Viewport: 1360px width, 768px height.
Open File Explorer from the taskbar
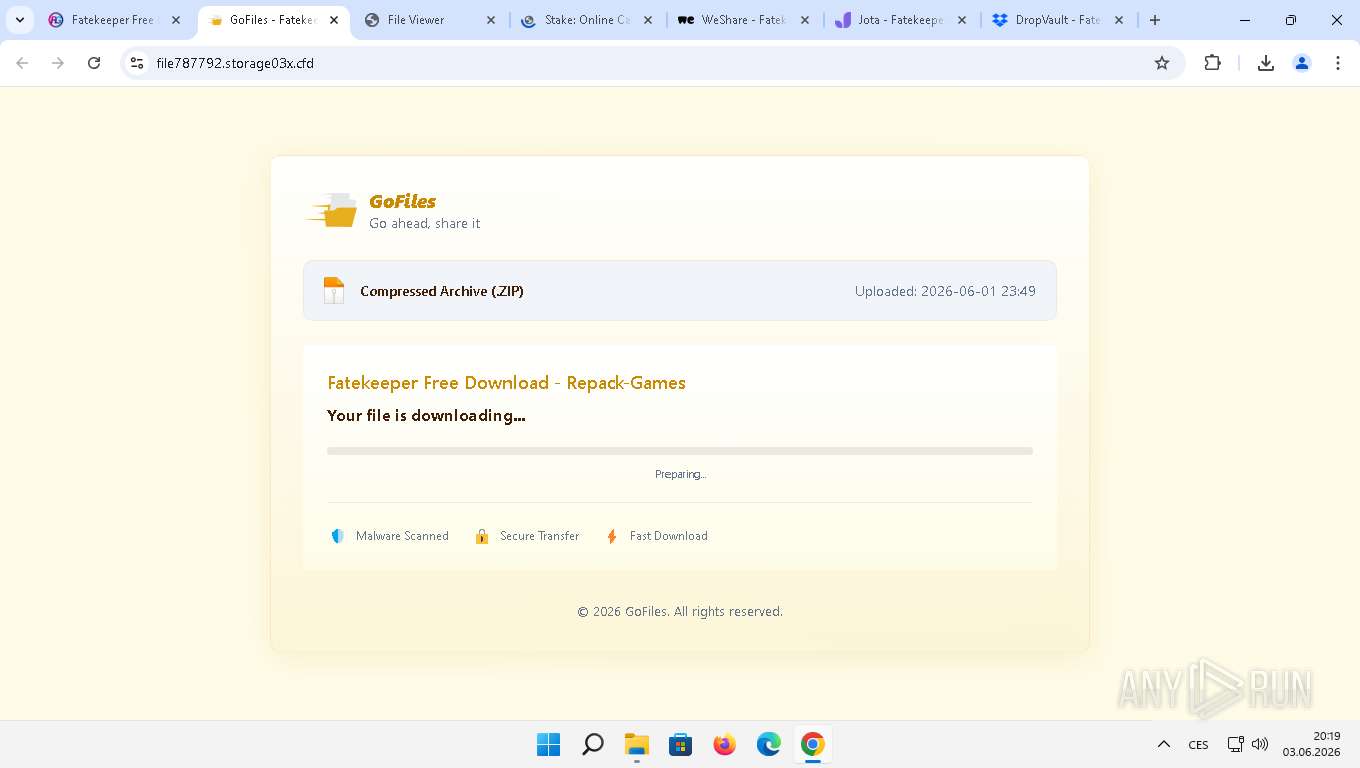pos(637,744)
